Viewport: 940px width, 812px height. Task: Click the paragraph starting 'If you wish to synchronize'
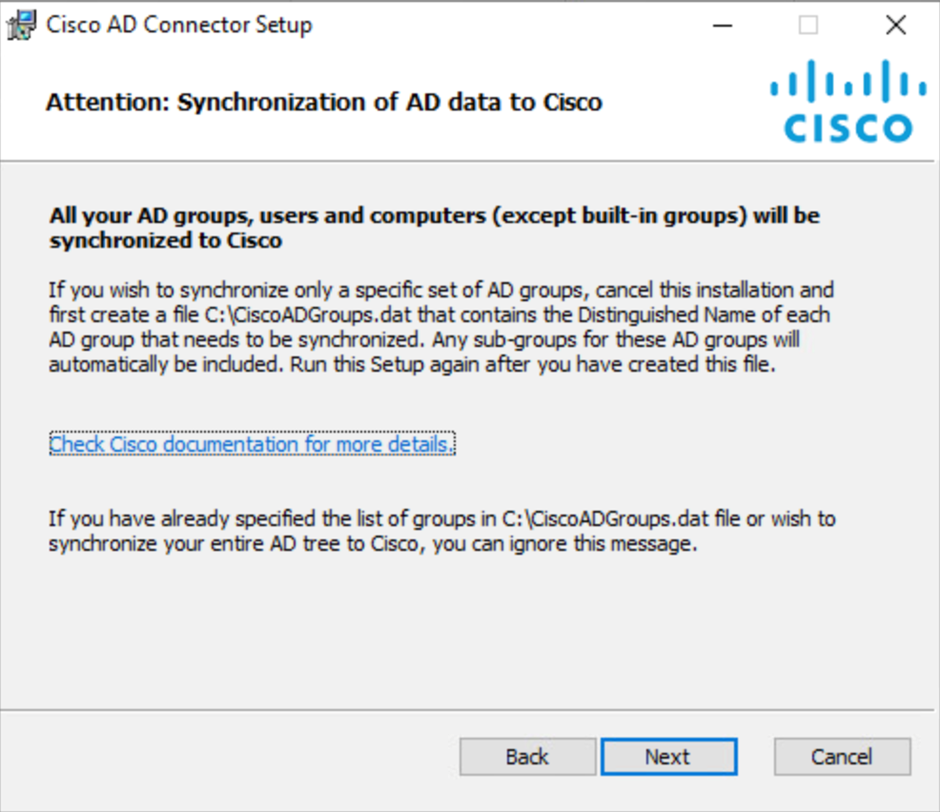point(441,327)
